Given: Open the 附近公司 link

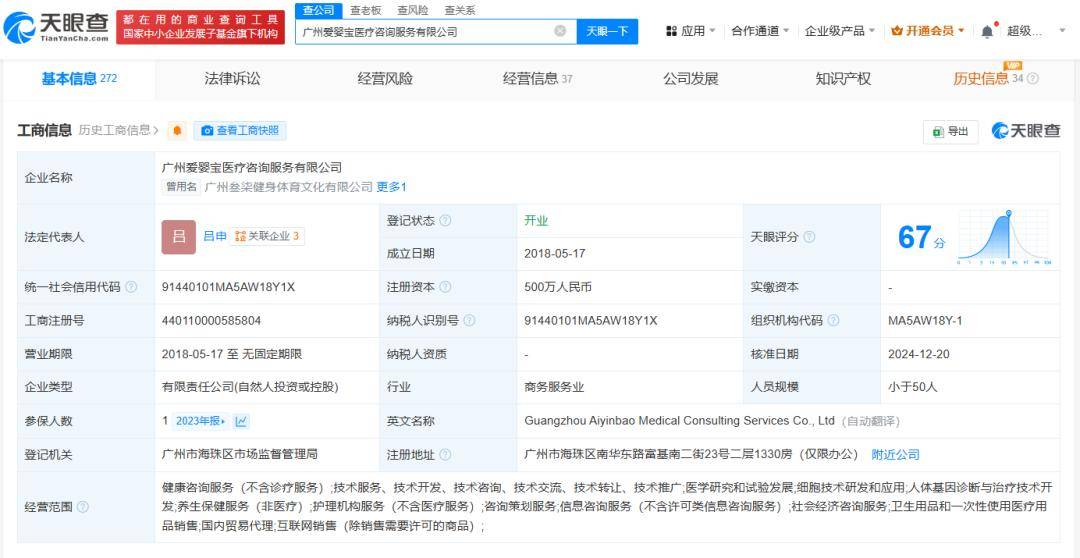Looking at the screenshot, I should (x=895, y=454).
